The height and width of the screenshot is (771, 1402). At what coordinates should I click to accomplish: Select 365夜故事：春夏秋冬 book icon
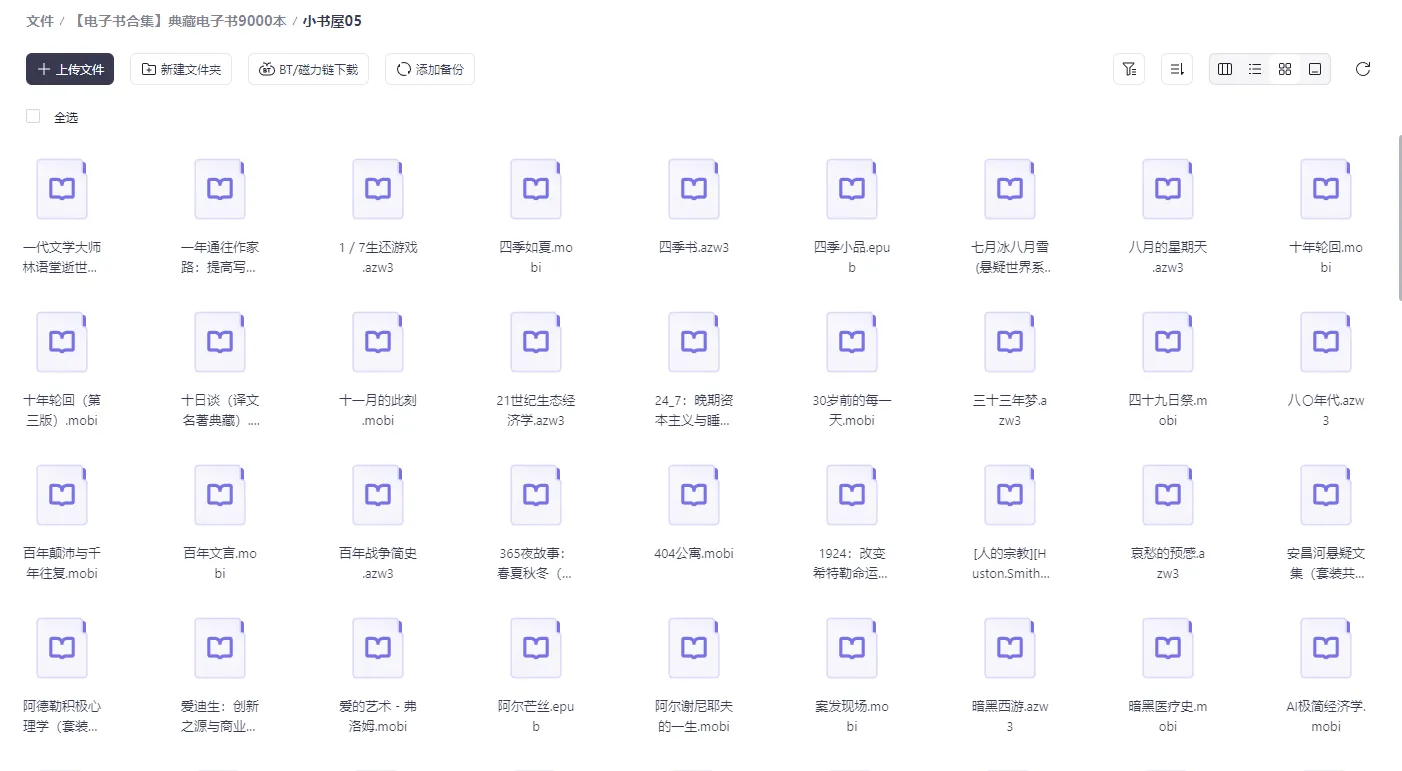click(x=536, y=495)
